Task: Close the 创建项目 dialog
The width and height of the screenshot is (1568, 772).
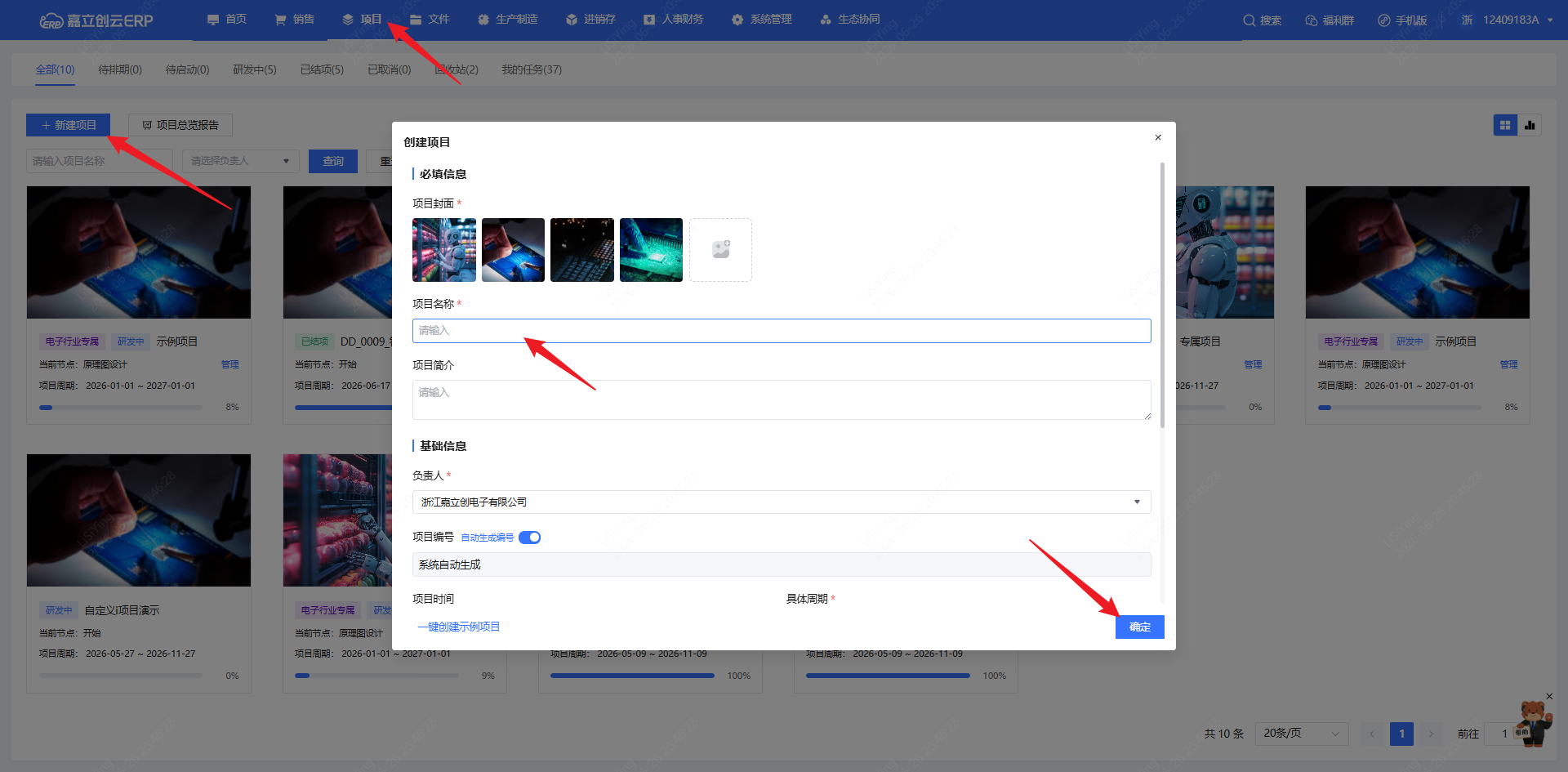Action: 1158,137
